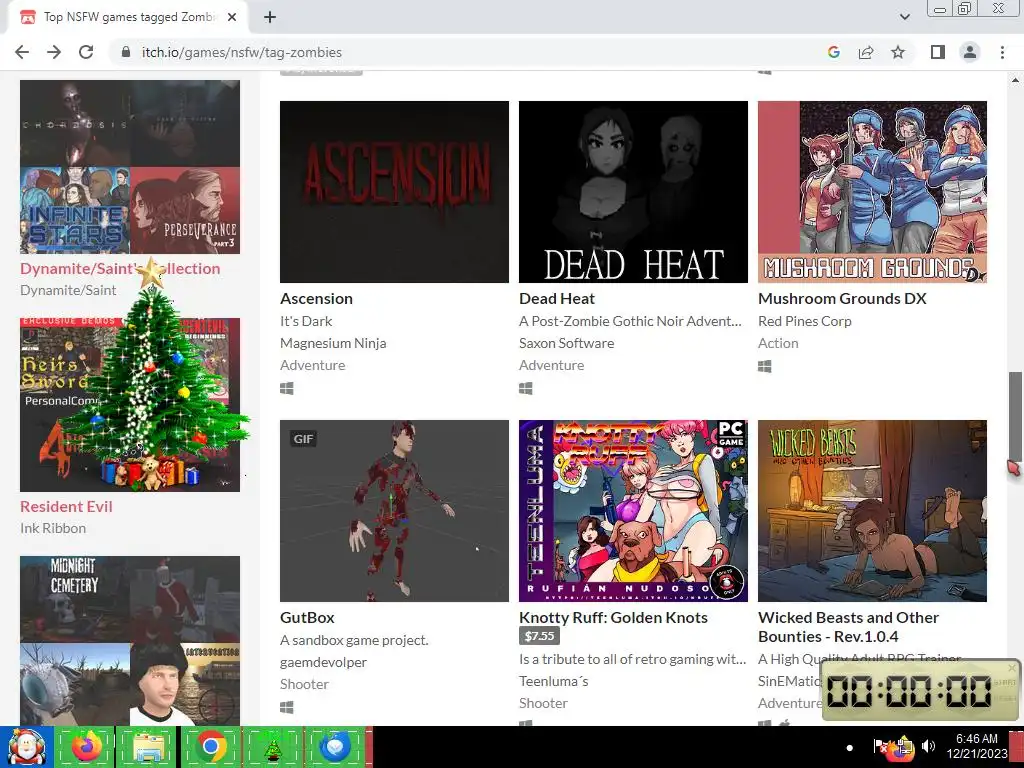1024x768 pixels.
Task: Click the Windows icon under Dead Heat
Action: [526, 389]
